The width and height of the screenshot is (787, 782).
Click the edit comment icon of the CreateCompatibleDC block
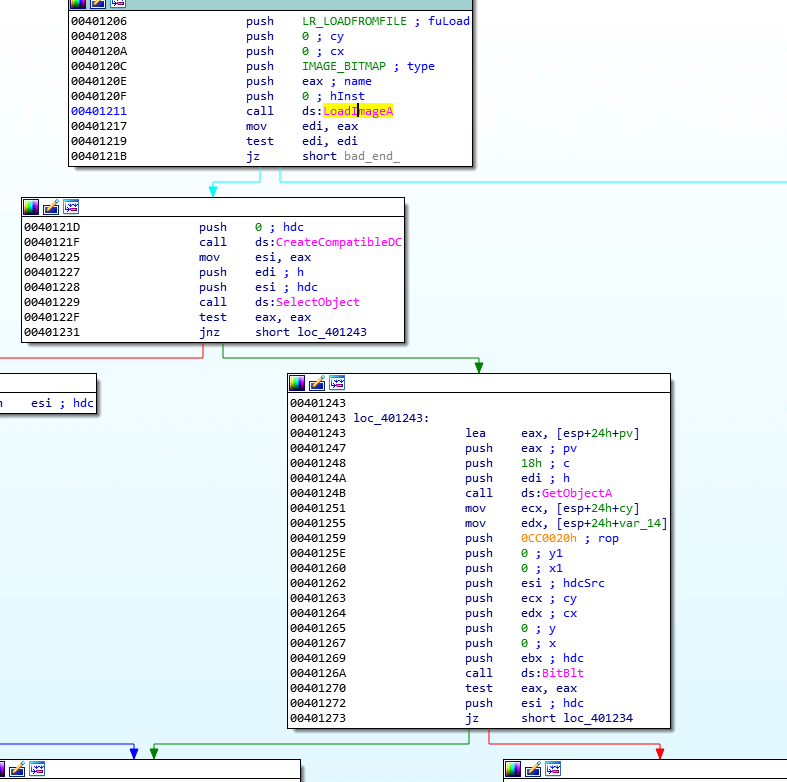51,207
